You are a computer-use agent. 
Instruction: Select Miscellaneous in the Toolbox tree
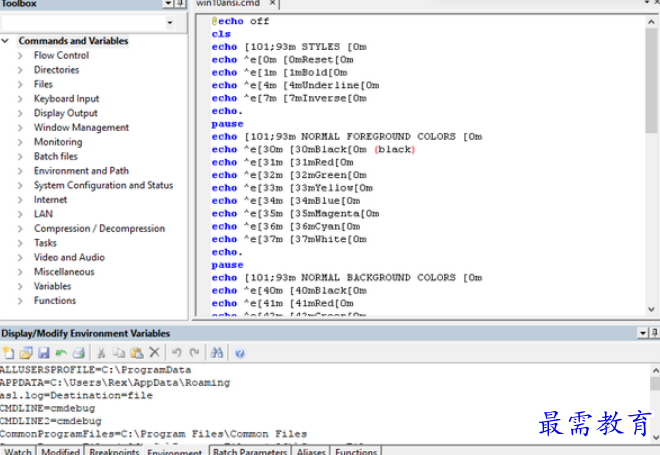(64, 271)
